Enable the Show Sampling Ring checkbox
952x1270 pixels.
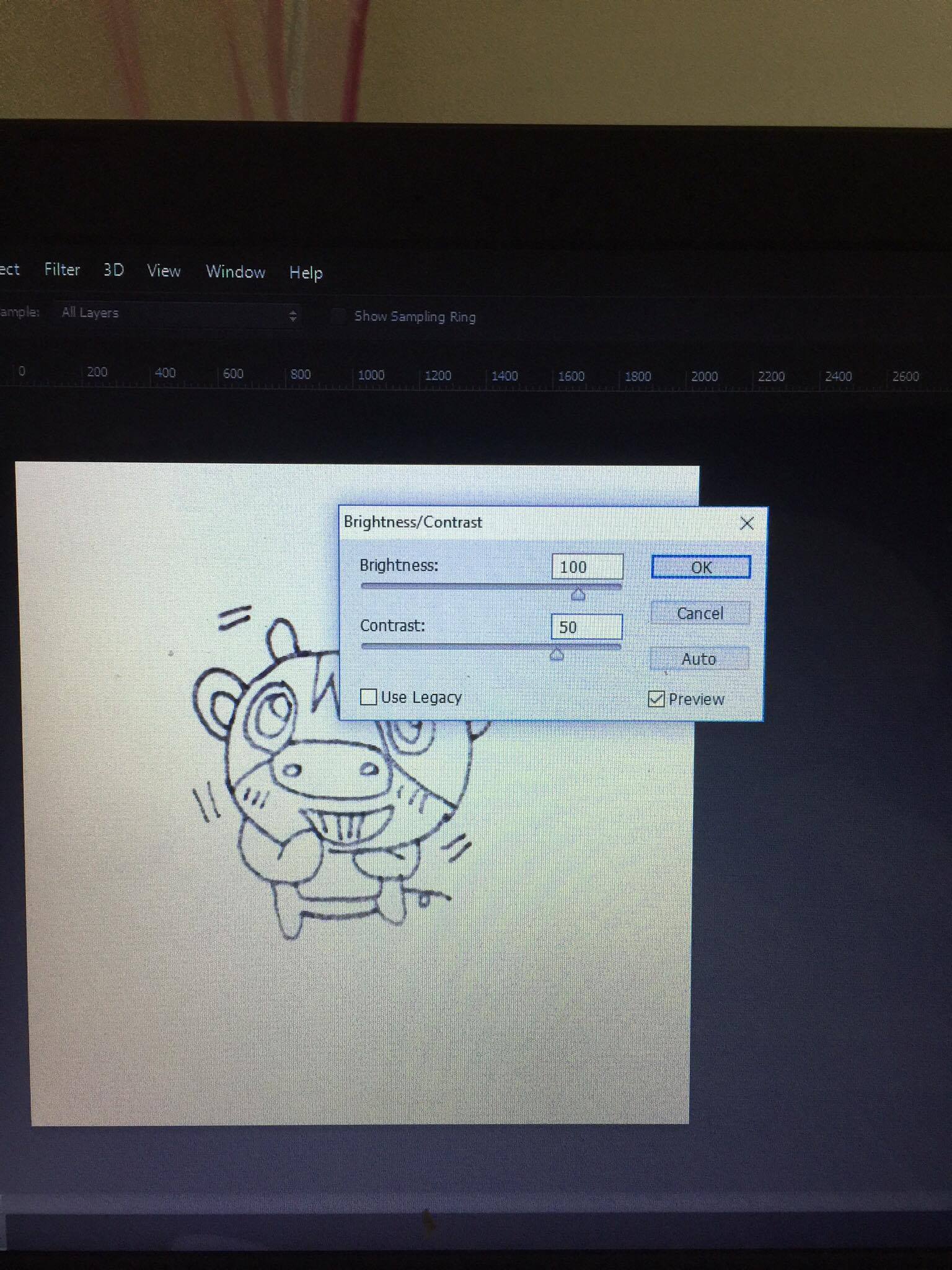click(338, 316)
